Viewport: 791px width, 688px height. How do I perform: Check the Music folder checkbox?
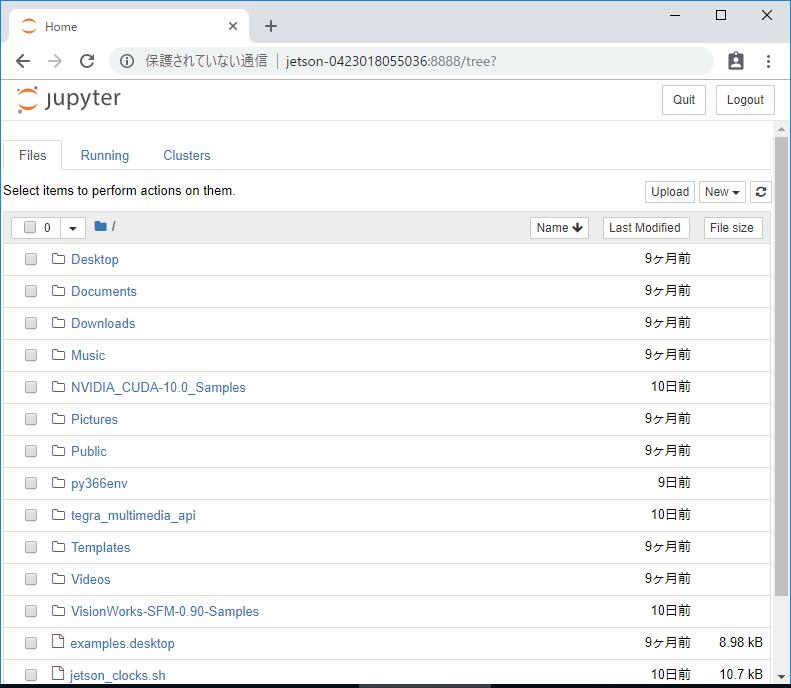coord(31,356)
